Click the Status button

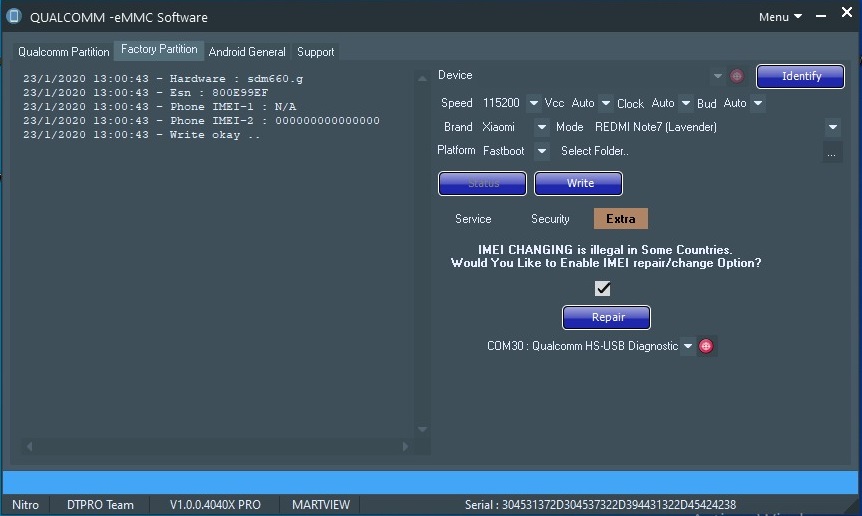482,183
